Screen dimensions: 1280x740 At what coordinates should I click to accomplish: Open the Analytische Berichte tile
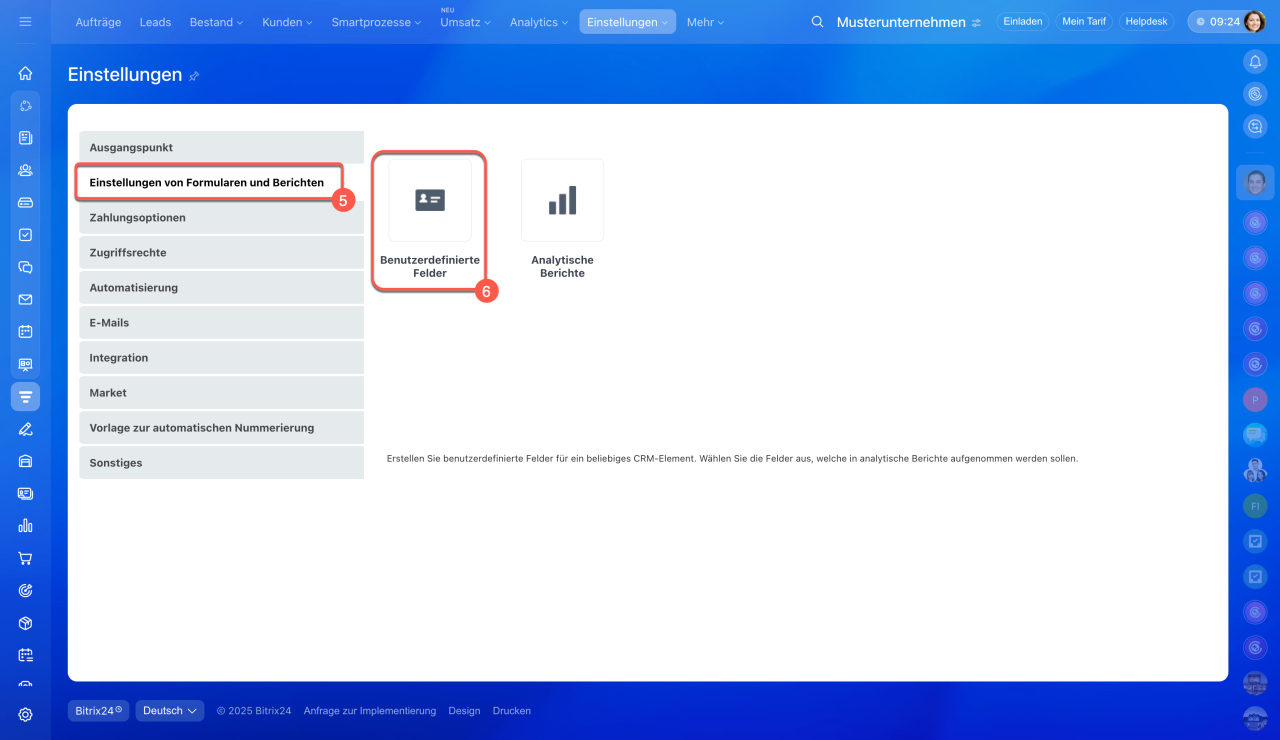[562, 220]
